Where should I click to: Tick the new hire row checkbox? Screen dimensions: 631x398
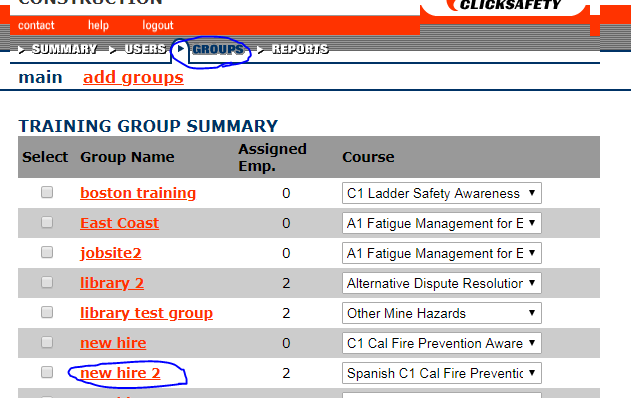[47, 342]
